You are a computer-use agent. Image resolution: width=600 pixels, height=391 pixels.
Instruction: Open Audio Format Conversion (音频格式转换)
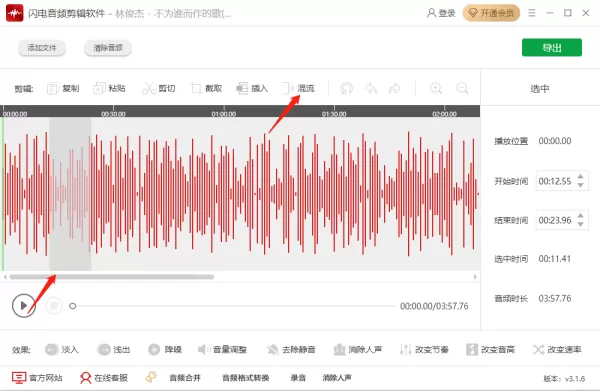[x=246, y=378]
